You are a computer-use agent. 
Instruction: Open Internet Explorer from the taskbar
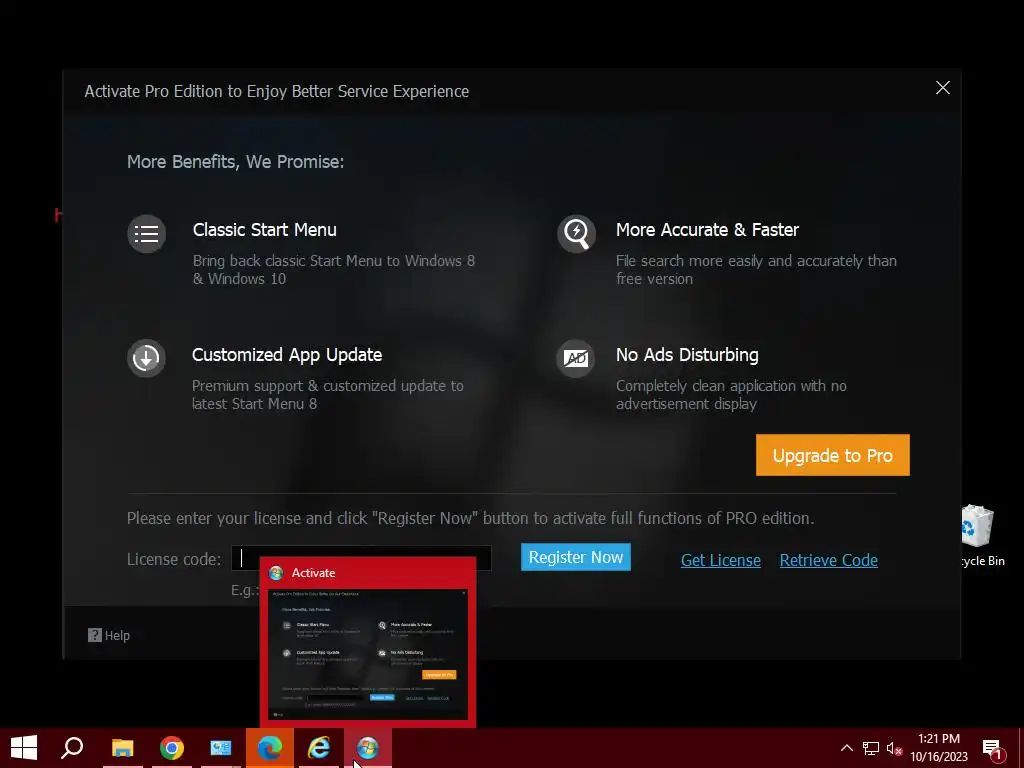(x=319, y=748)
